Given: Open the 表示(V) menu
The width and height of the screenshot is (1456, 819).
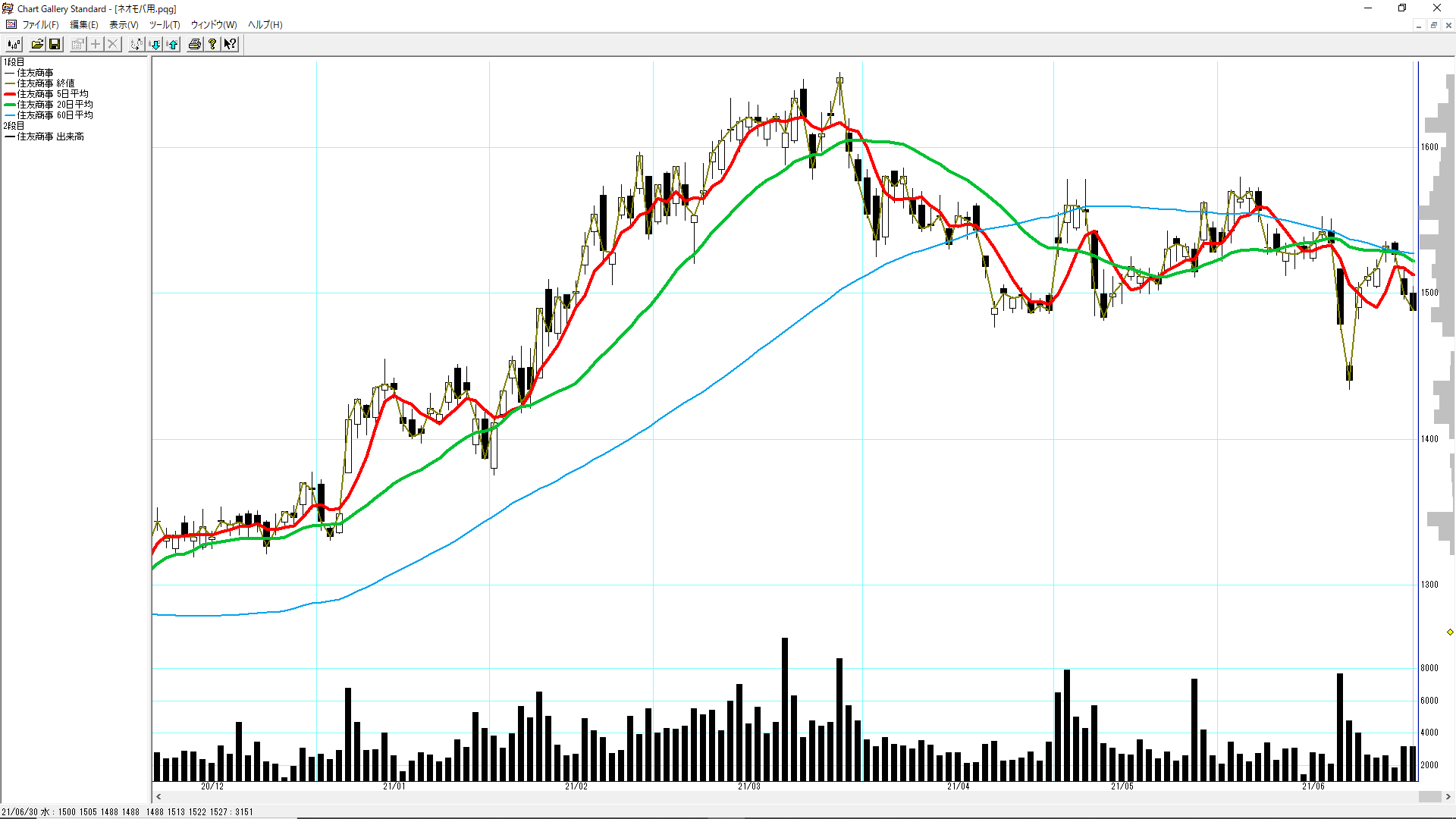Looking at the screenshot, I should click(x=124, y=25).
